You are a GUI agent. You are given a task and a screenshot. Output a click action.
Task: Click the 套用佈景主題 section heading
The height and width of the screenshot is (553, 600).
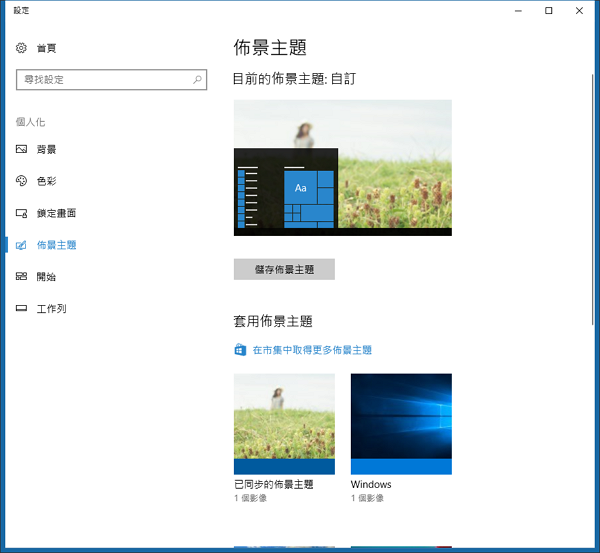tap(273, 321)
